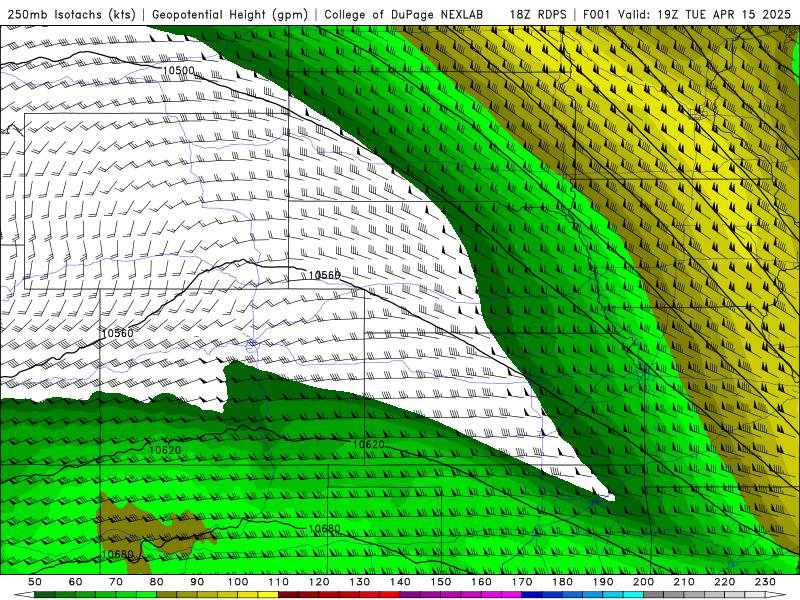This screenshot has height=600, width=800.
Task: Select the western 10620 contour label
Action: (x=165, y=450)
